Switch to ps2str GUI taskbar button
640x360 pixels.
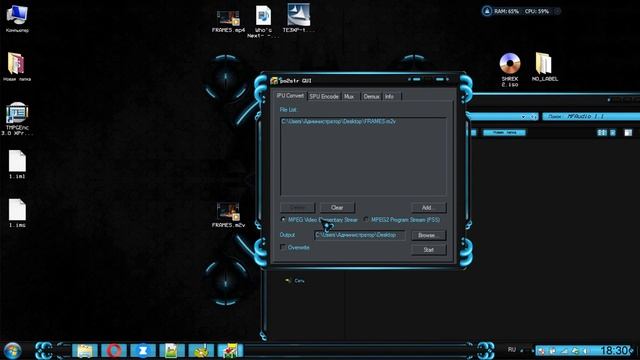230,351
